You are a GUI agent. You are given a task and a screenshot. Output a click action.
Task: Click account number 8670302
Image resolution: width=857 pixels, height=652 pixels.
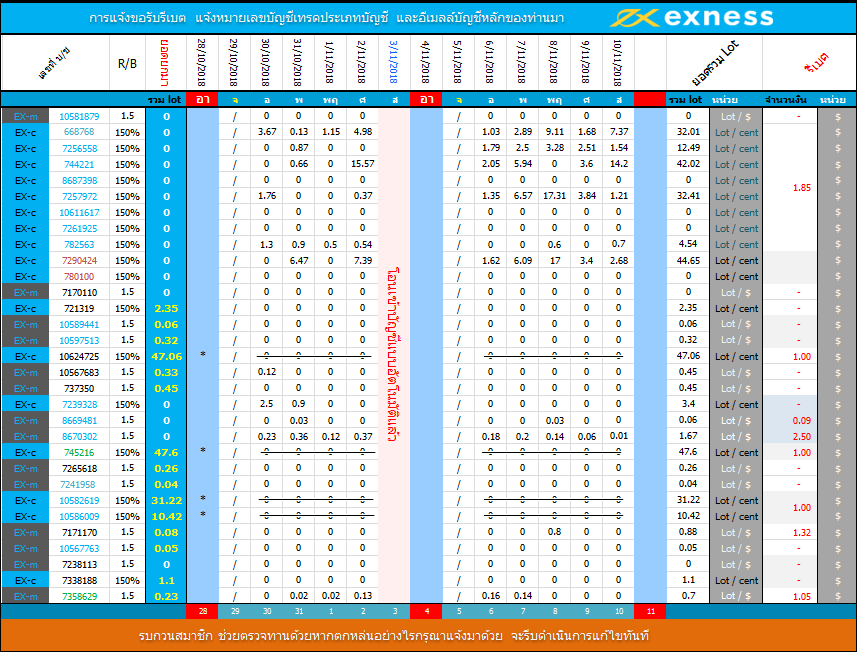click(79, 437)
